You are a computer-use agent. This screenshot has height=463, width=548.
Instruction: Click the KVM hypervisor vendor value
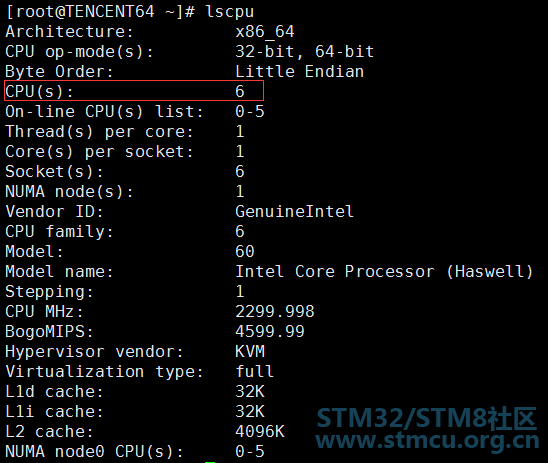[250, 351]
